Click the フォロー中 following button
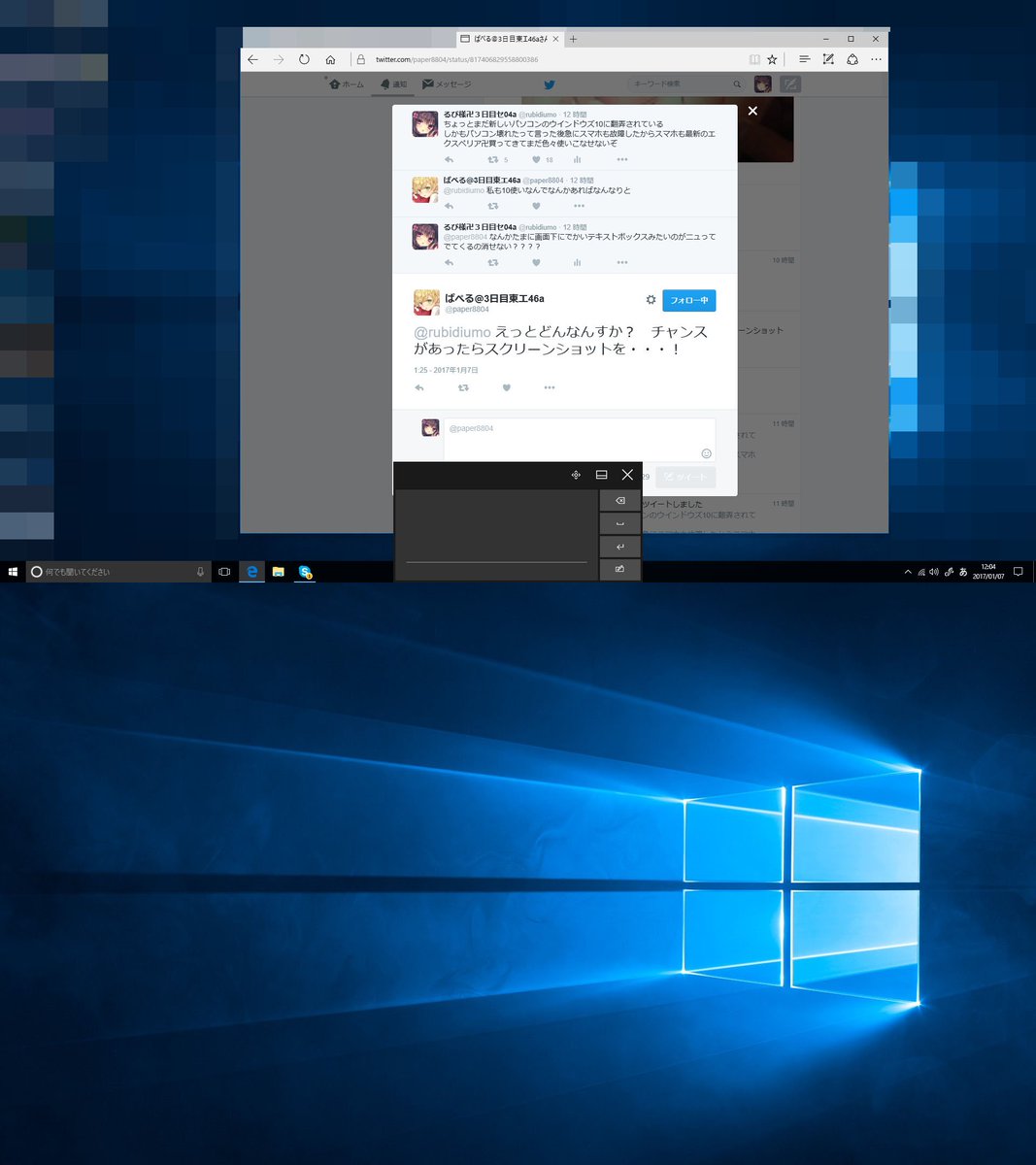The width and height of the screenshot is (1036, 1165). 689,300
